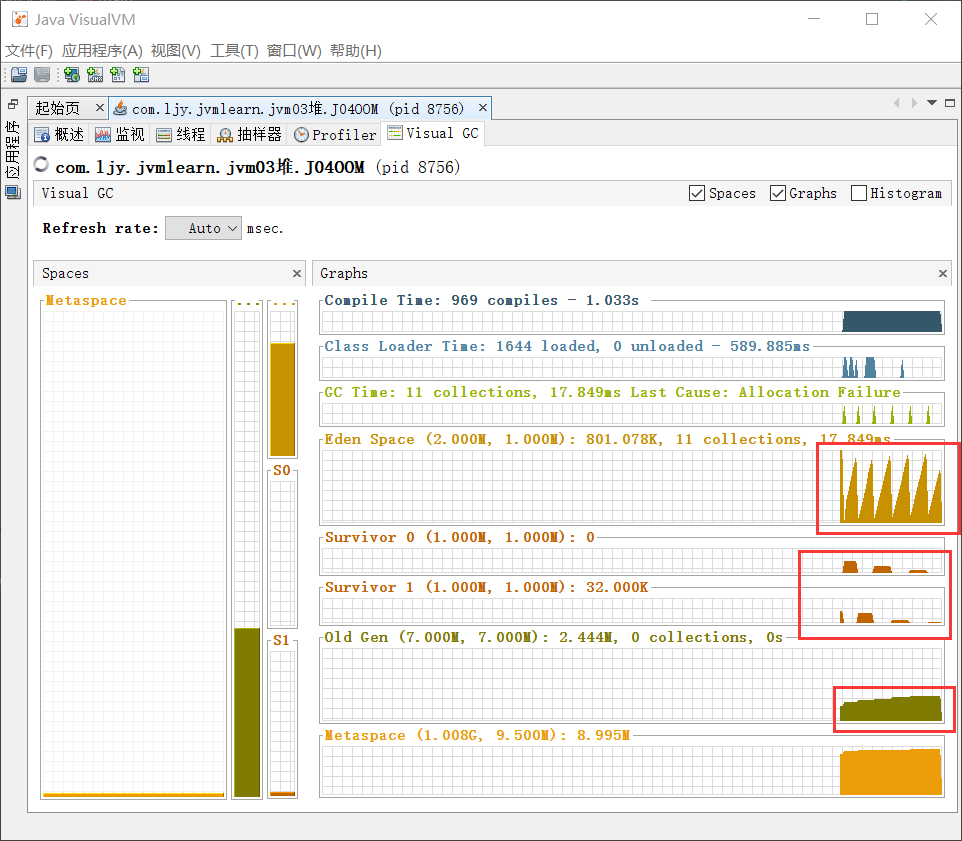Click the Add JFR Snapshot toolbar icon
Image resolution: width=962 pixels, height=841 pixels.
141,75
